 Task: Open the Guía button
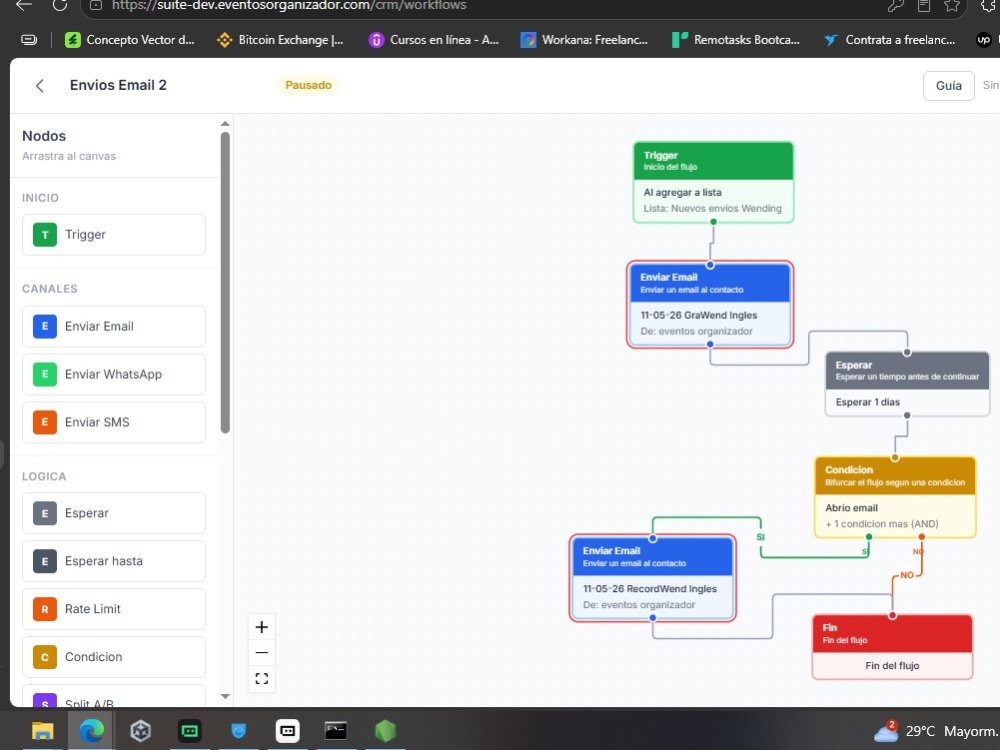948,85
